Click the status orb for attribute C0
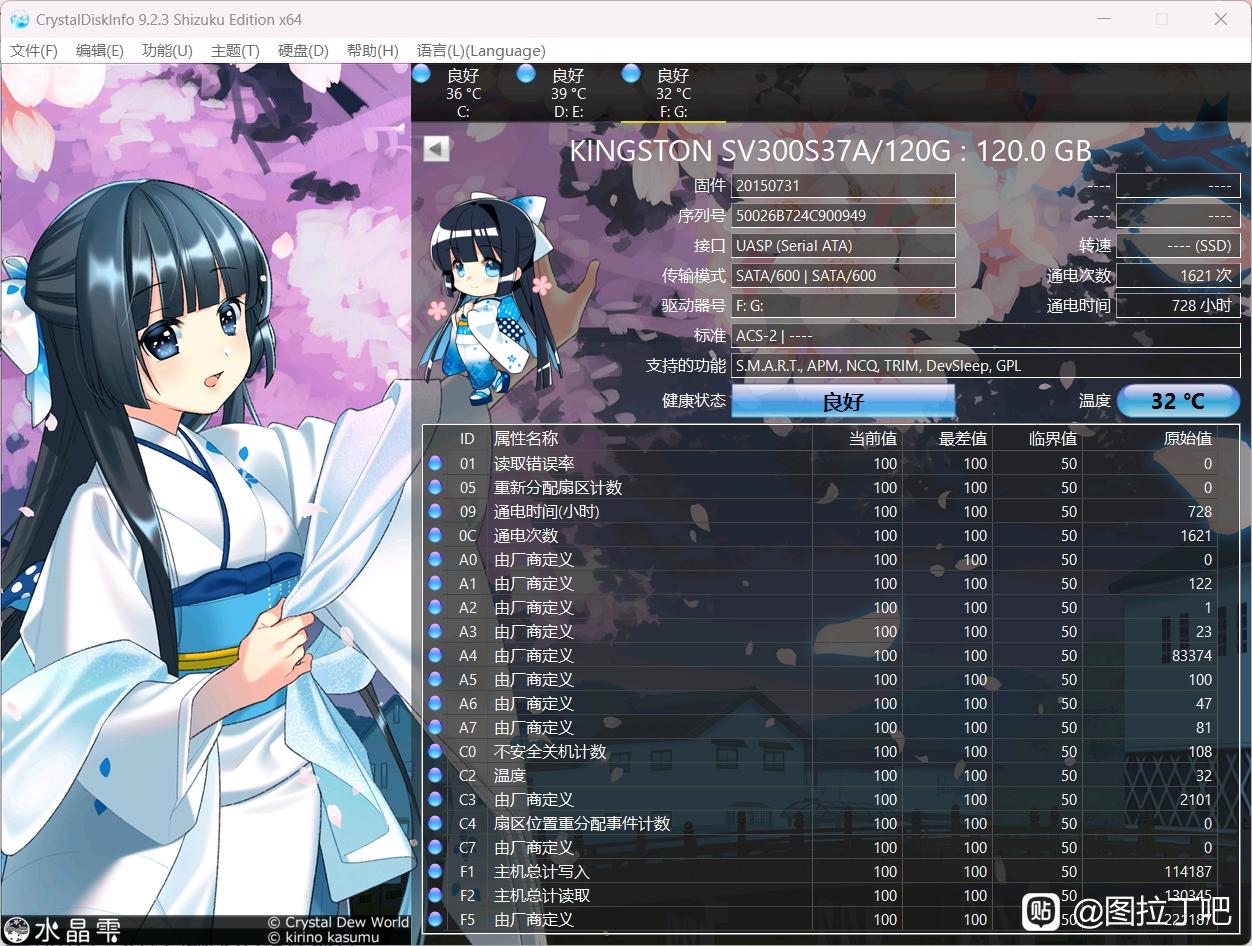The height and width of the screenshot is (946, 1252). click(x=435, y=751)
